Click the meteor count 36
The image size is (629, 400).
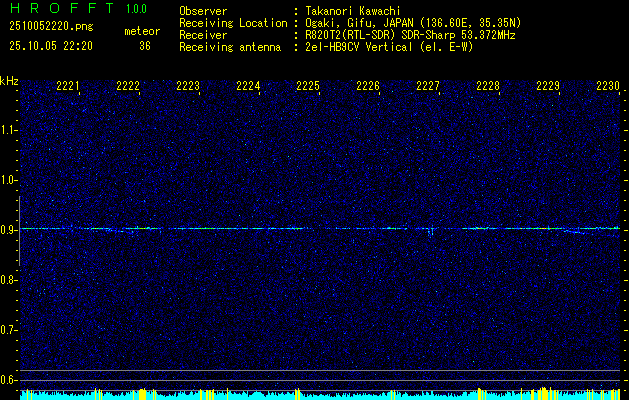(145, 46)
